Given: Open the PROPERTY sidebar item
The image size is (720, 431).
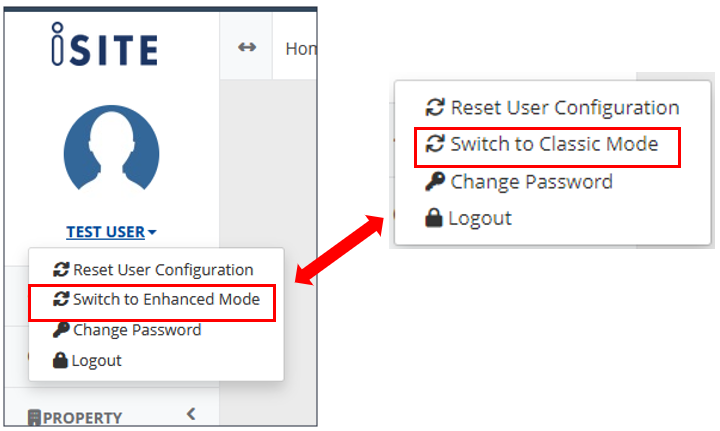Looking at the screenshot, I should pos(75,418).
